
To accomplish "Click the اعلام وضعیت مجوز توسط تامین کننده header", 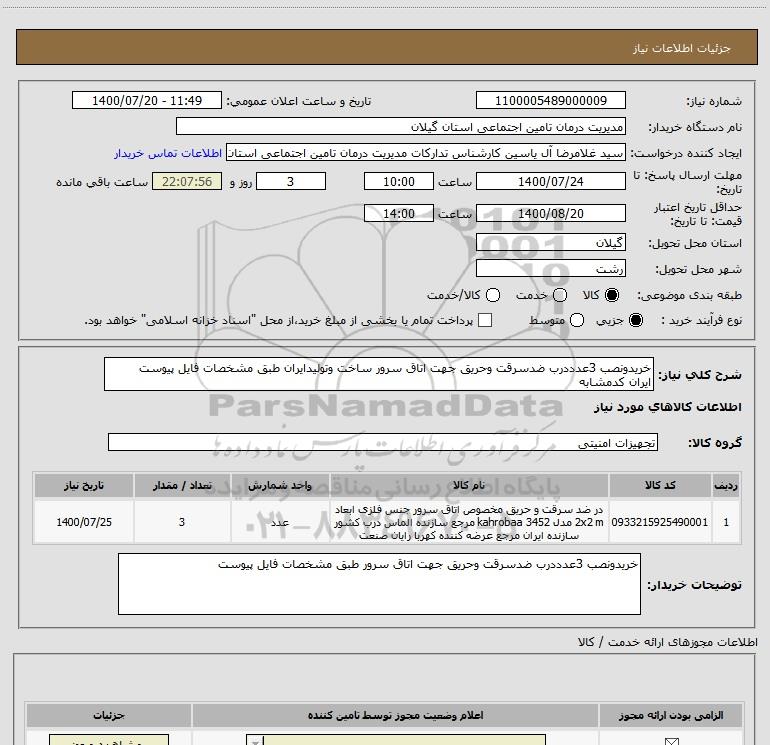I will 395,715.
